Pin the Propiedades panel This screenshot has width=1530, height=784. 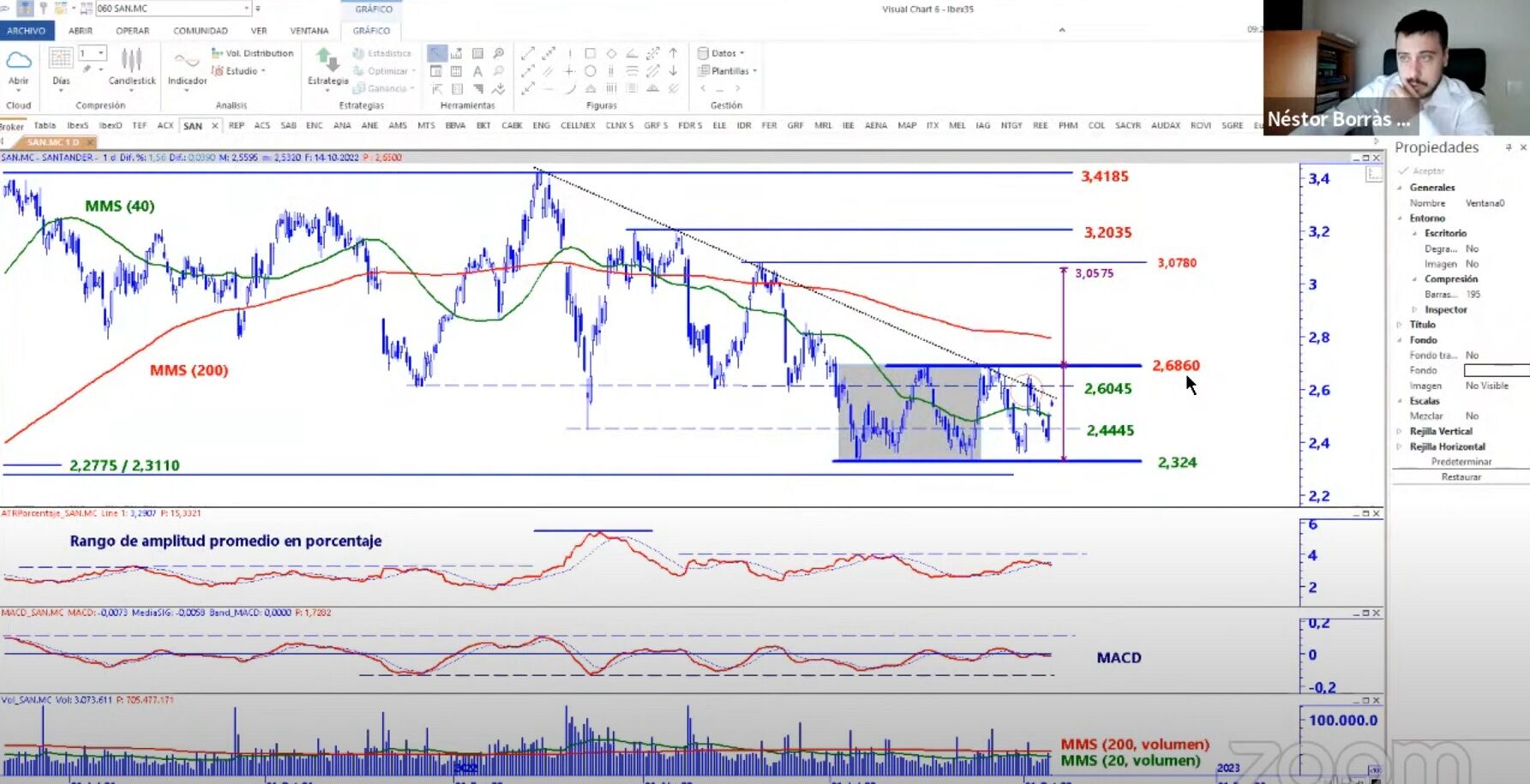(x=1509, y=147)
